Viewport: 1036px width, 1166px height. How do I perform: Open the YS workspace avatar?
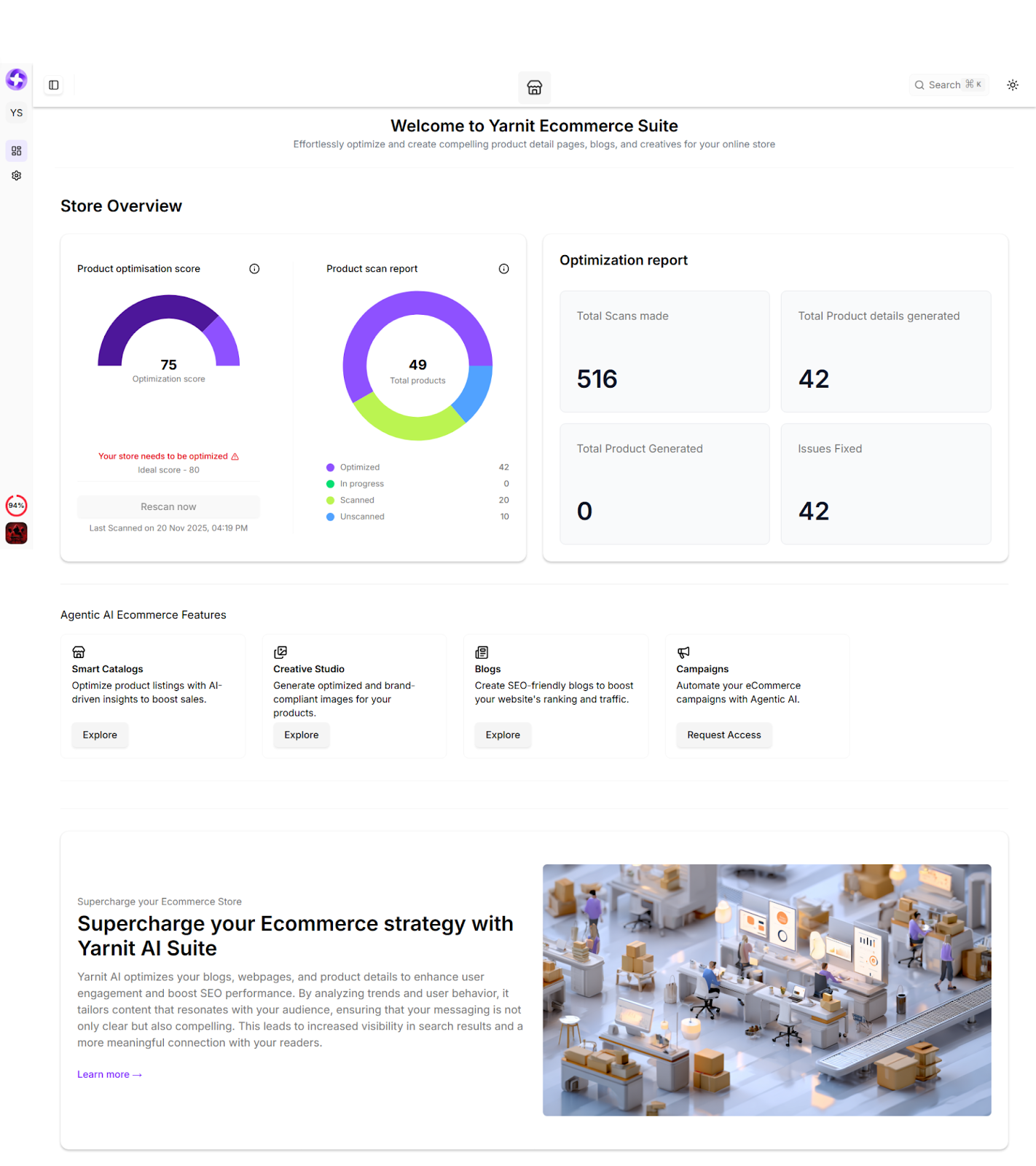click(16, 113)
